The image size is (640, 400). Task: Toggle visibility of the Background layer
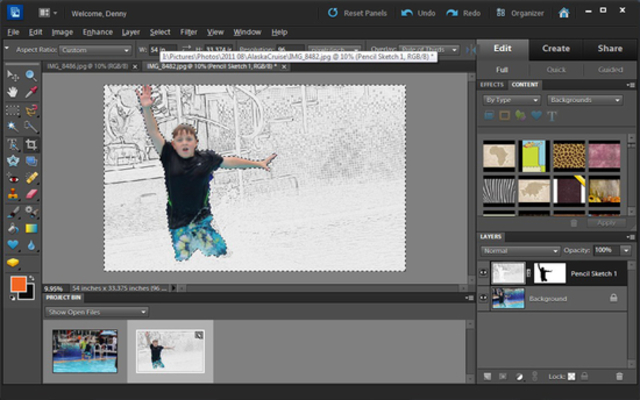tap(484, 298)
